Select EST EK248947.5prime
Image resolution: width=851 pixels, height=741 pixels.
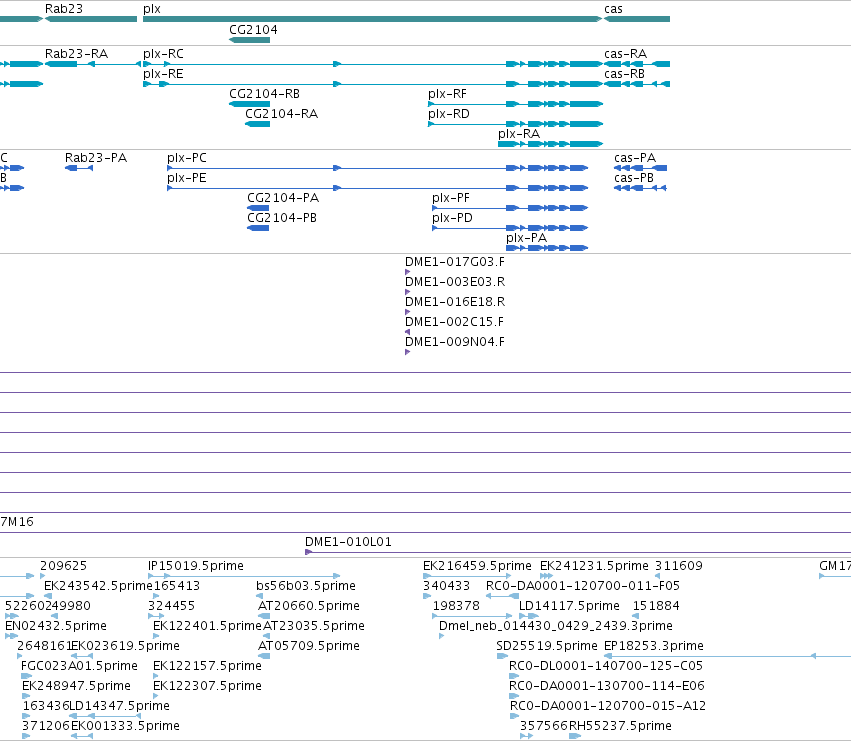26,696
